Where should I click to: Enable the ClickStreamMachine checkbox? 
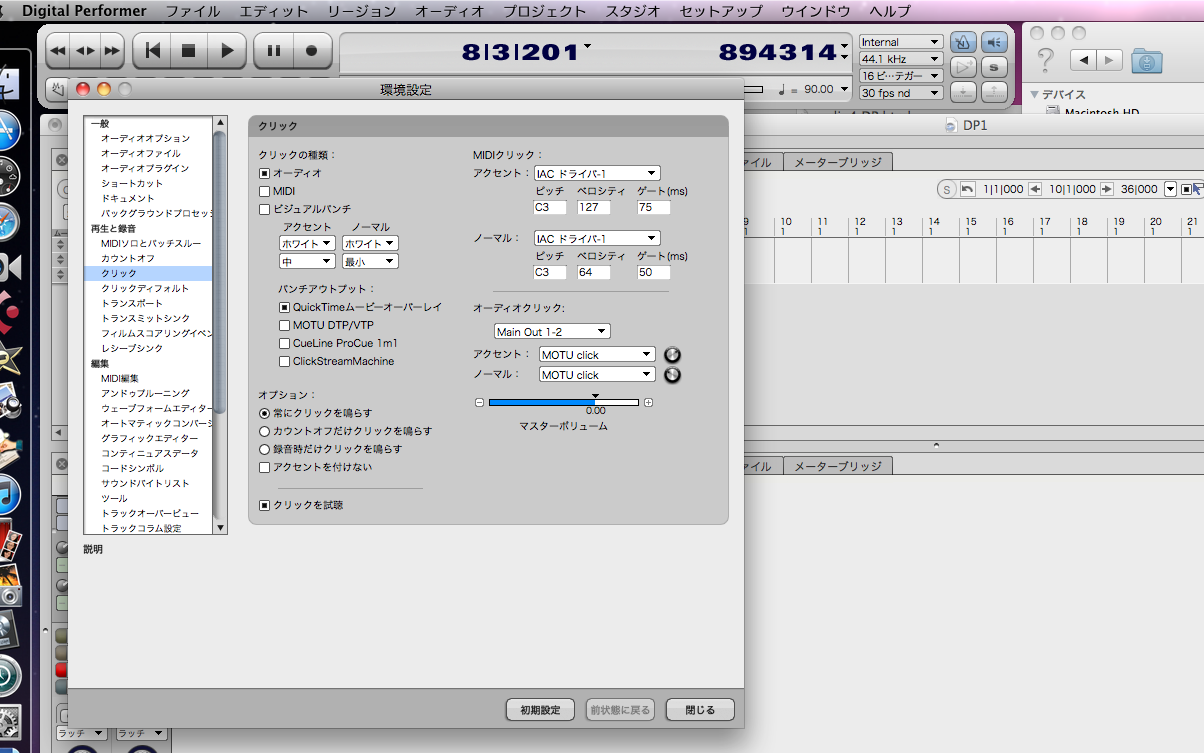(x=284, y=361)
